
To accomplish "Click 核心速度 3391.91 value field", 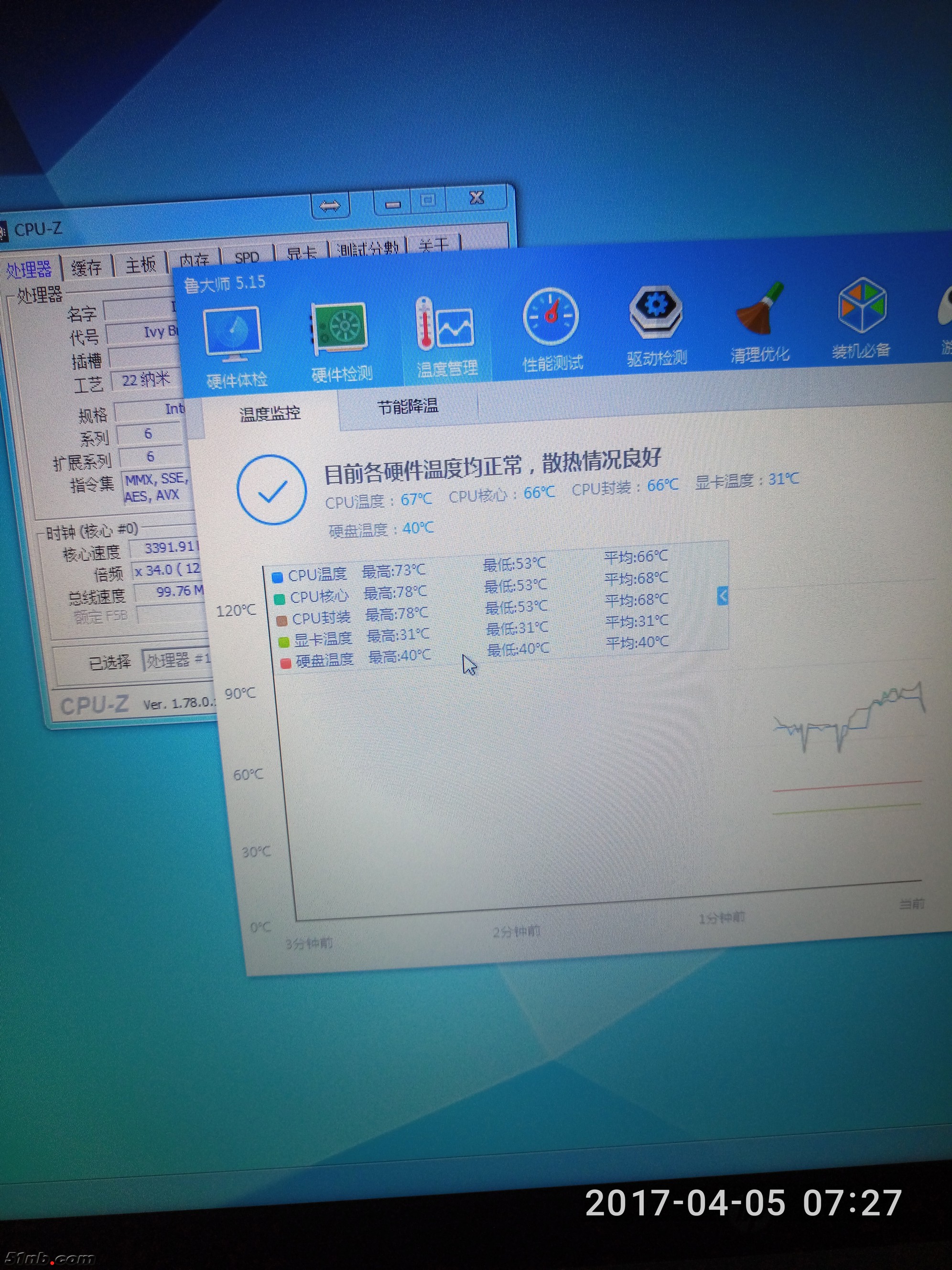I will pyautogui.click(x=164, y=547).
